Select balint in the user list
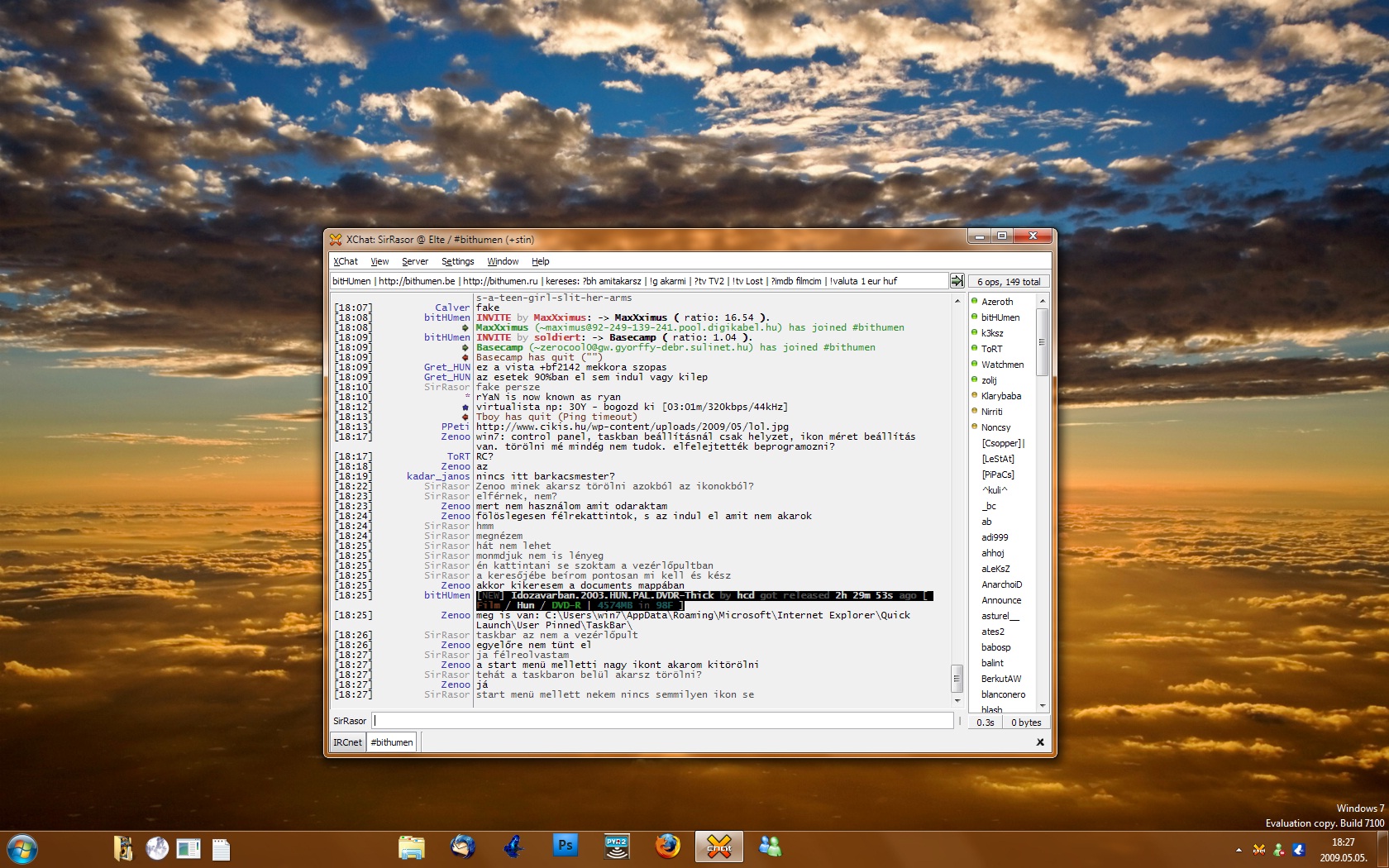This screenshot has width=1389, height=868. [992, 663]
